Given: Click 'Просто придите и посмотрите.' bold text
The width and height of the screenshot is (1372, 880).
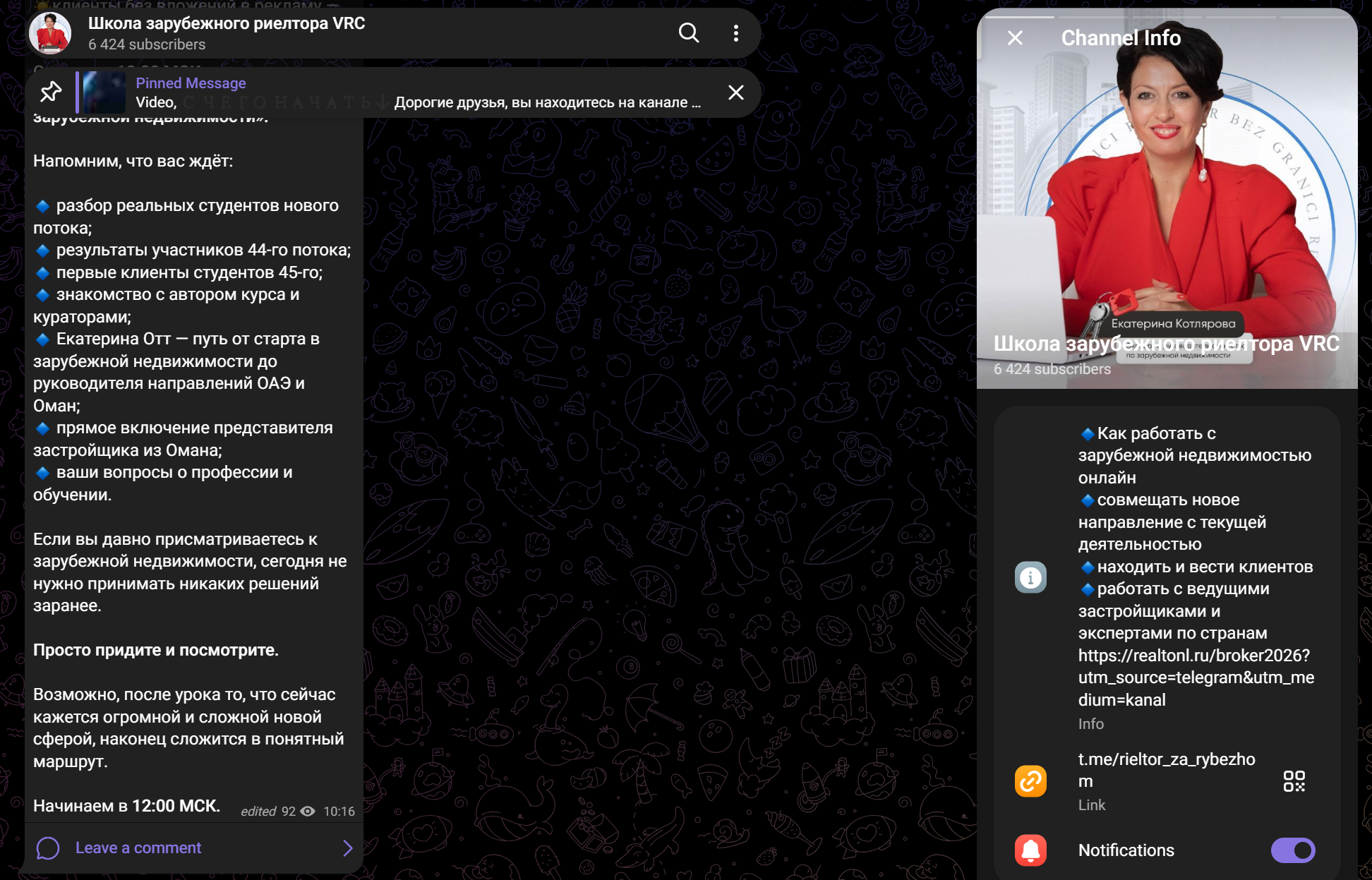Looking at the screenshot, I should tap(156, 650).
